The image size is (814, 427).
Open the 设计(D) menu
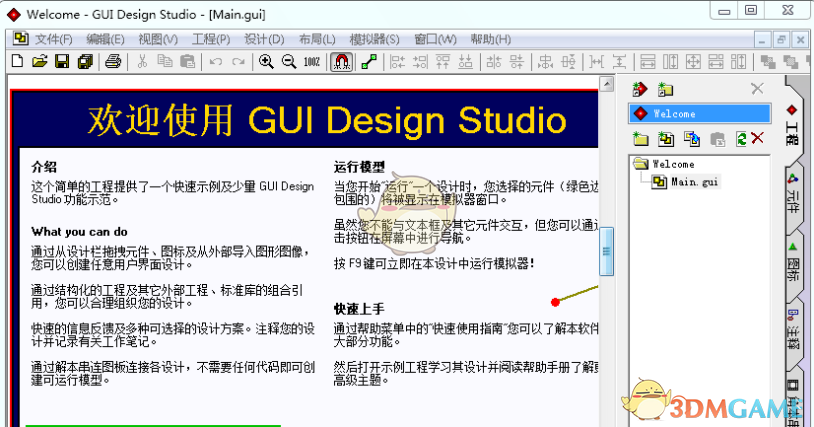click(x=264, y=39)
